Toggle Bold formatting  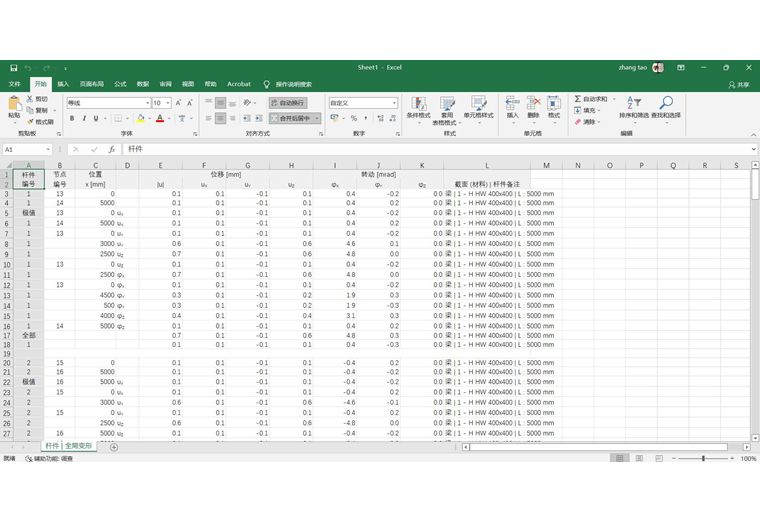[72, 118]
